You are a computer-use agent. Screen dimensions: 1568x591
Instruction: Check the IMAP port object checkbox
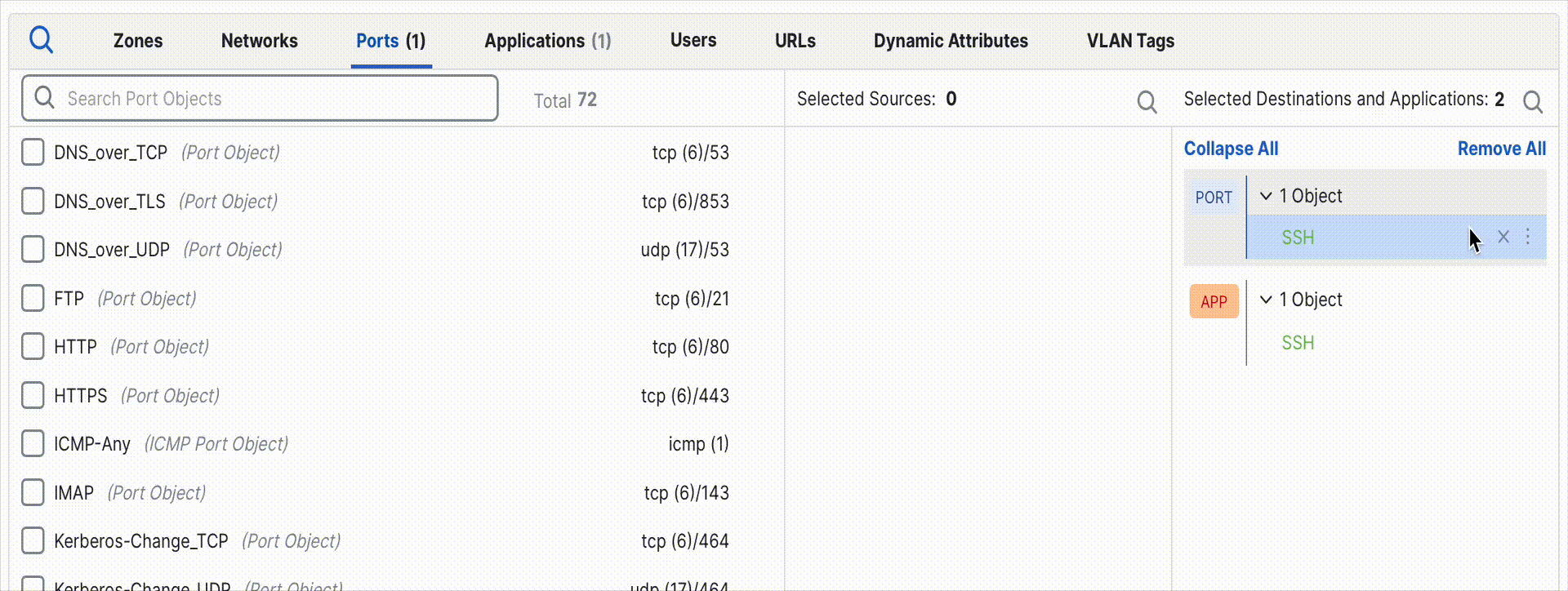pyautogui.click(x=33, y=492)
